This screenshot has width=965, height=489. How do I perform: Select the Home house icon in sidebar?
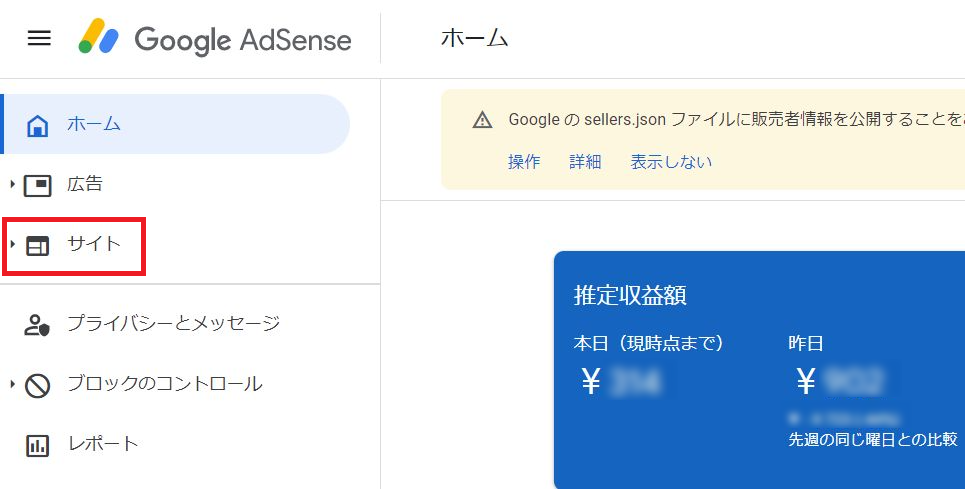point(38,125)
